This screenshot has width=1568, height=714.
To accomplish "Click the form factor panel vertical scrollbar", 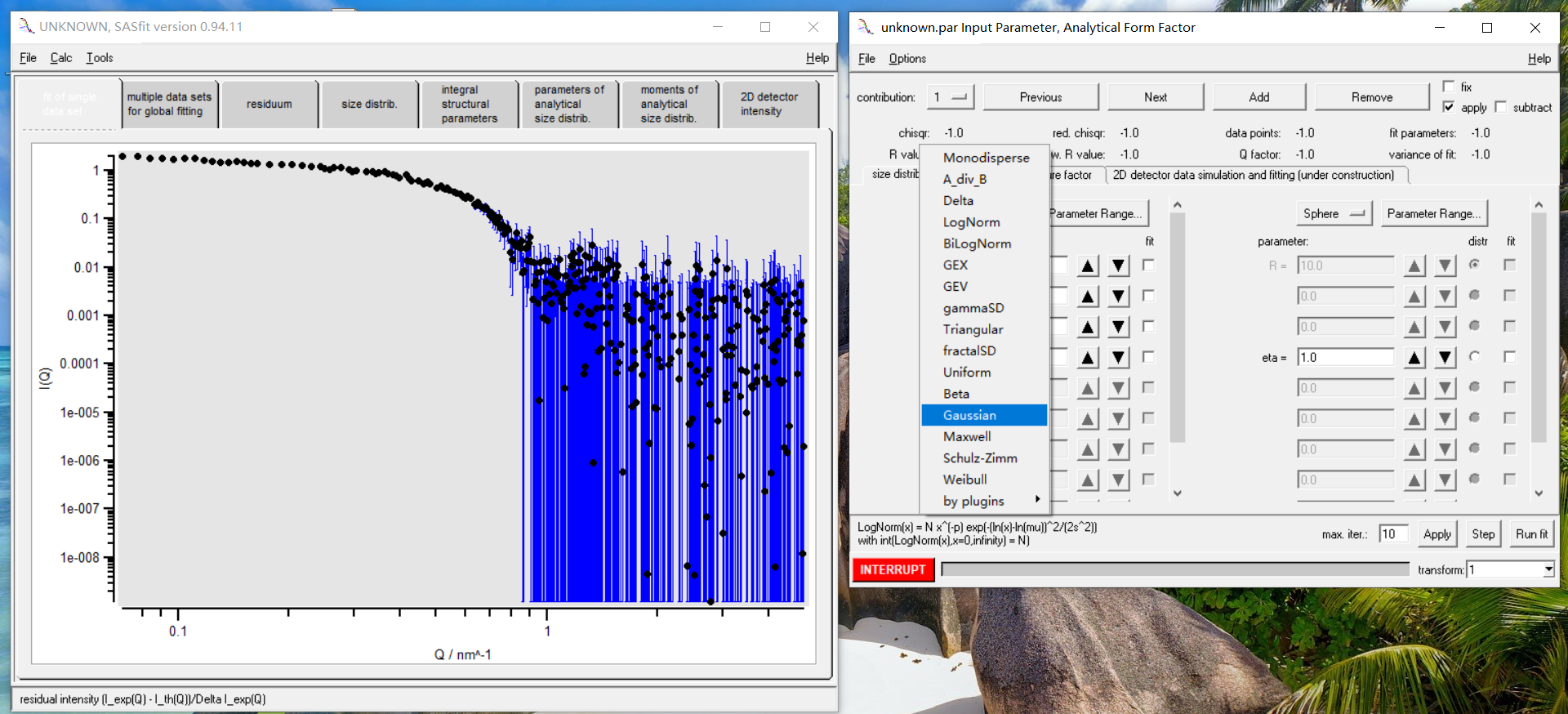I will [x=1539, y=327].
